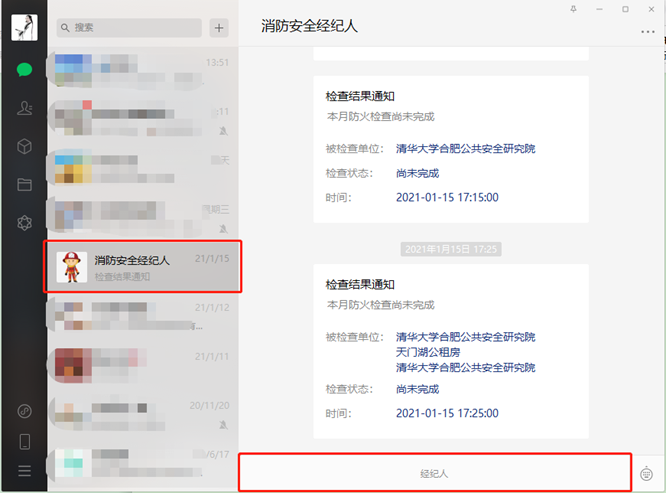Open the 17:25 检查结果通知 message card

[451, 352]
